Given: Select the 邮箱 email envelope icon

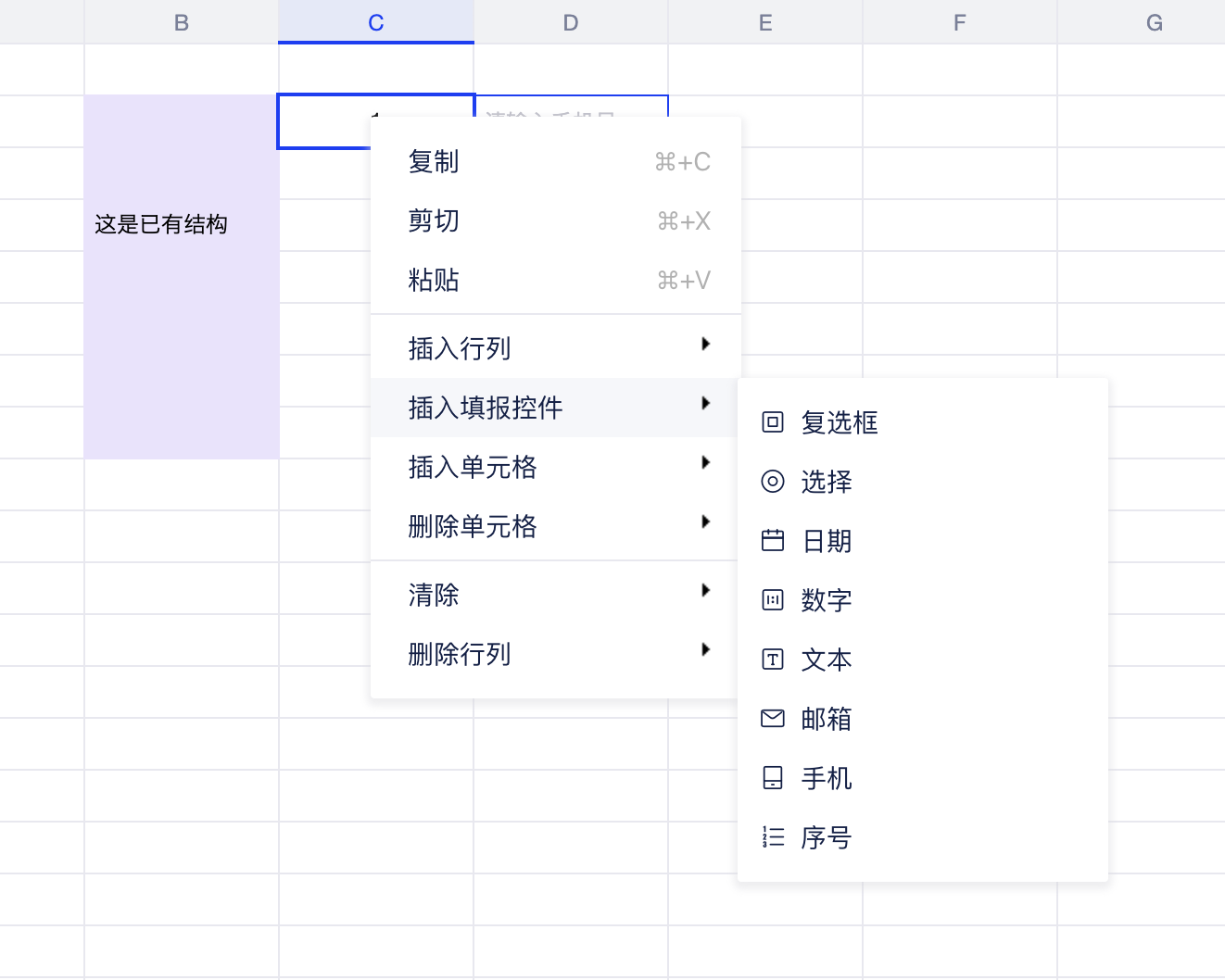Looking at the screenshot, I should pos(772,718).
